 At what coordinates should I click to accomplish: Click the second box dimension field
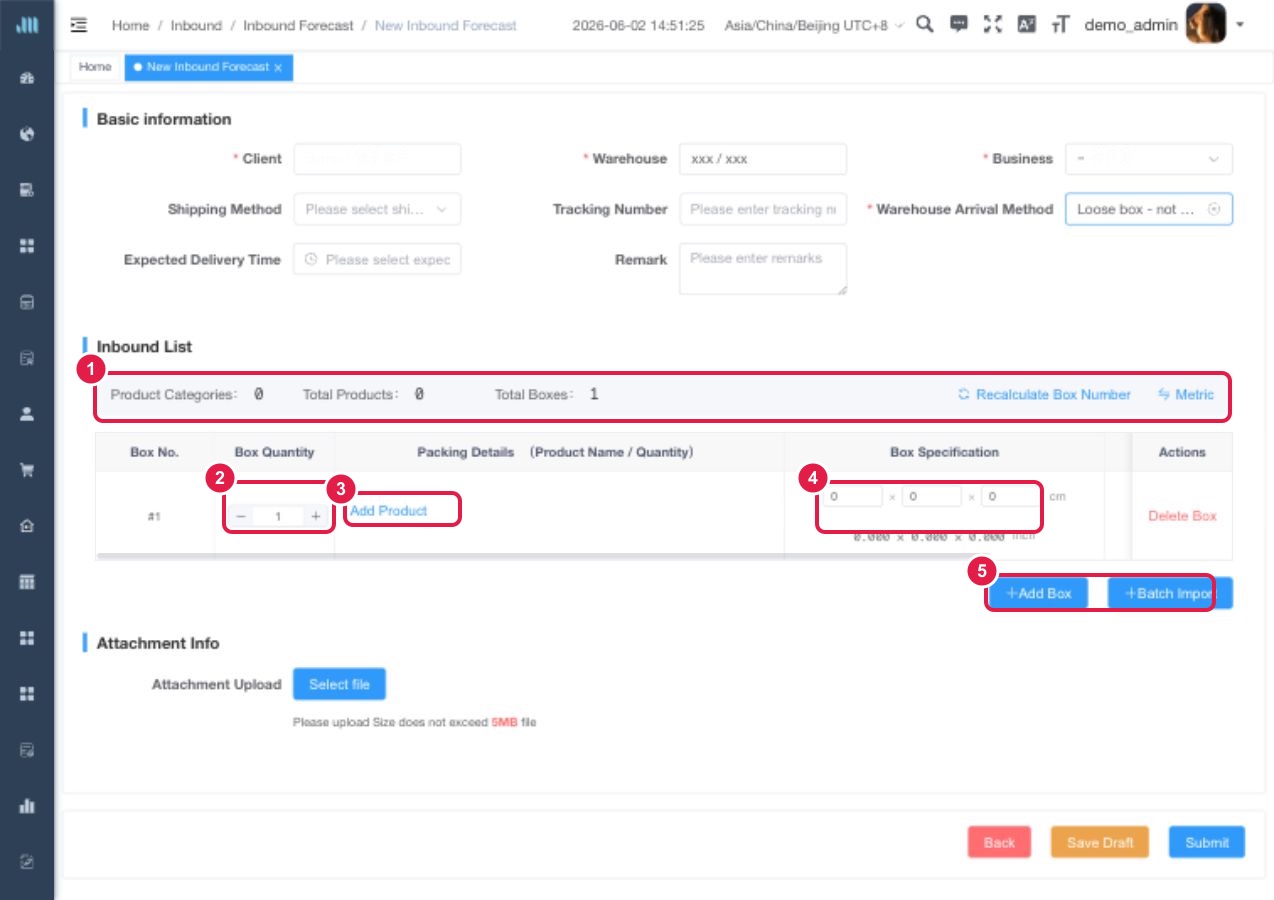pos(932,496)
